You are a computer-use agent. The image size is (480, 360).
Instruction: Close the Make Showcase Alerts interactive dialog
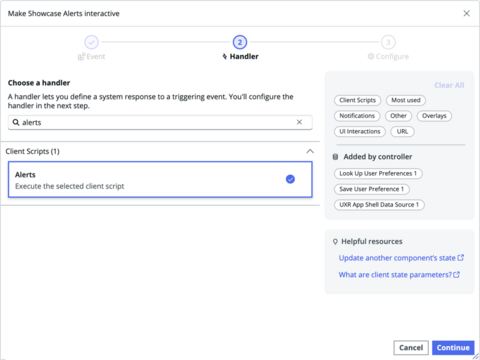pos(466,13)
